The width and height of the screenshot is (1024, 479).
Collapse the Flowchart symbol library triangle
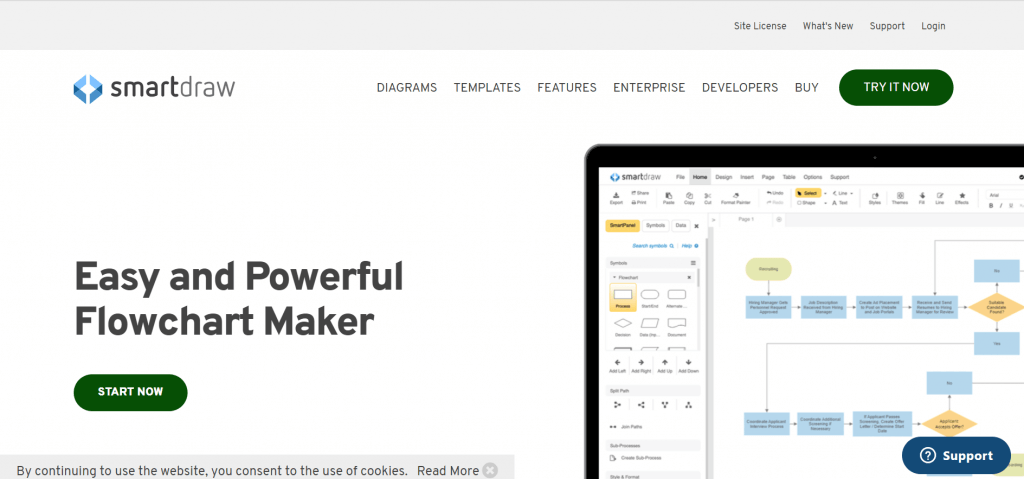pyautogui.click(x=614, y=278)
